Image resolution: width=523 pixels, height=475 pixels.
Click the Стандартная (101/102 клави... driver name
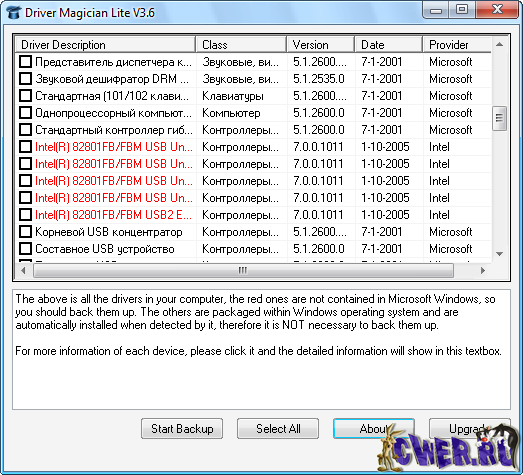112,96
